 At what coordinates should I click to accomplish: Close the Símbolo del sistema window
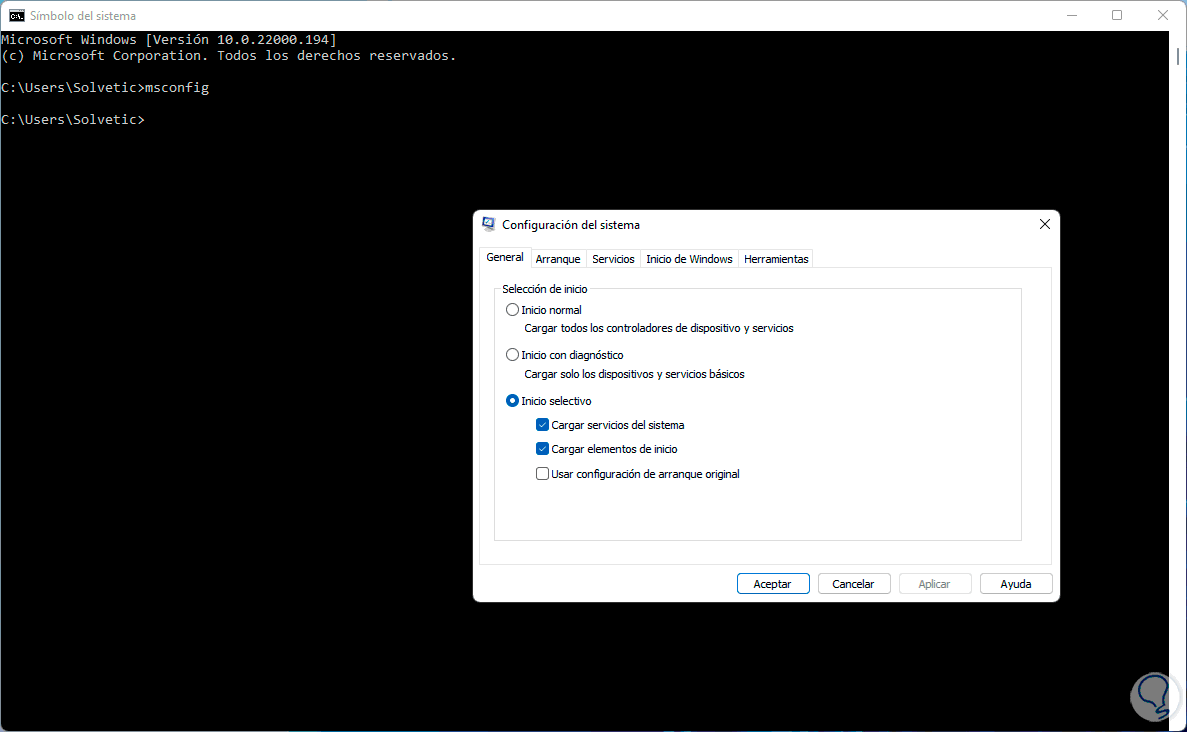tap(1163, 15)
